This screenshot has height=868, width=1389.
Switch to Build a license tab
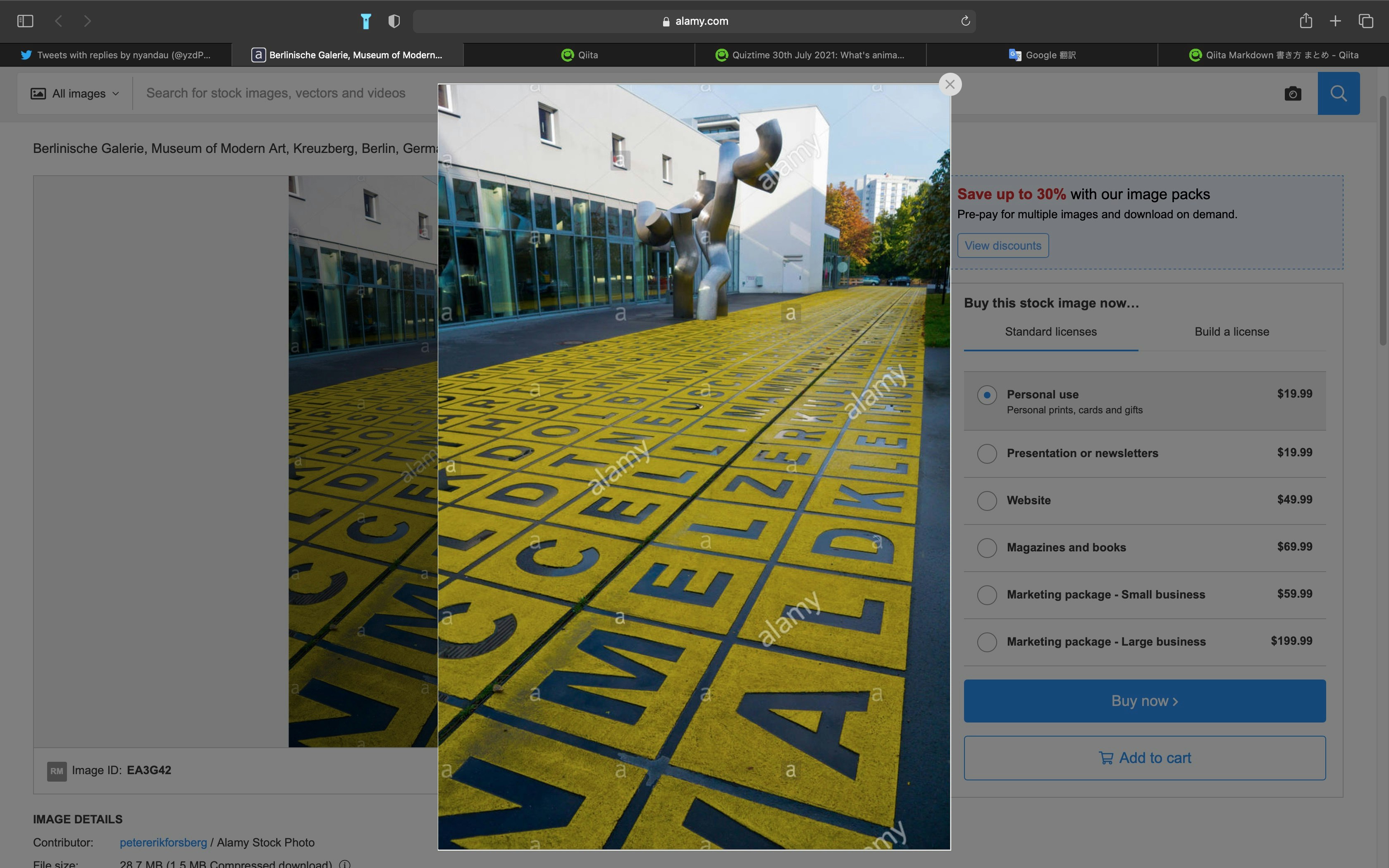(x=1231, y=332)
